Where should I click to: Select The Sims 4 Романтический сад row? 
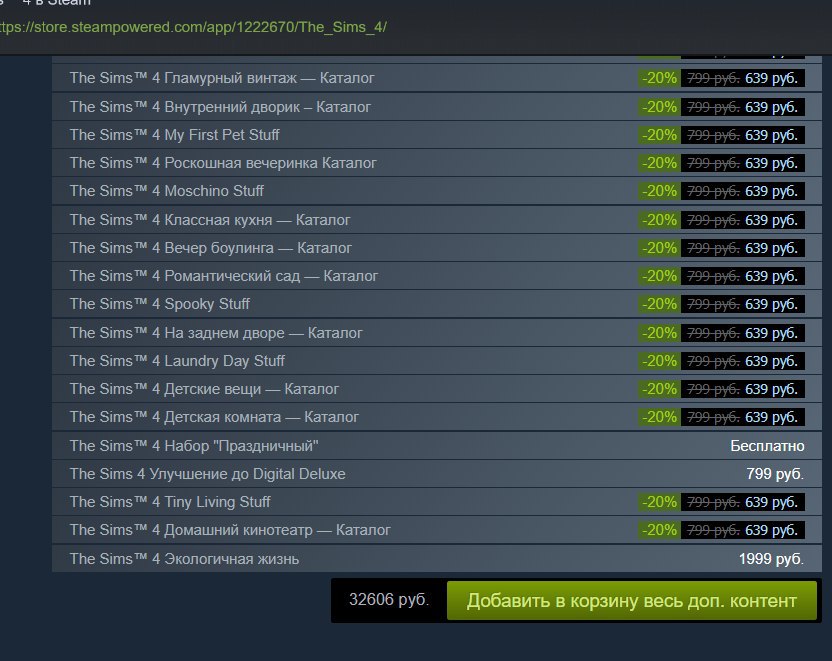[x=437, y=276]
